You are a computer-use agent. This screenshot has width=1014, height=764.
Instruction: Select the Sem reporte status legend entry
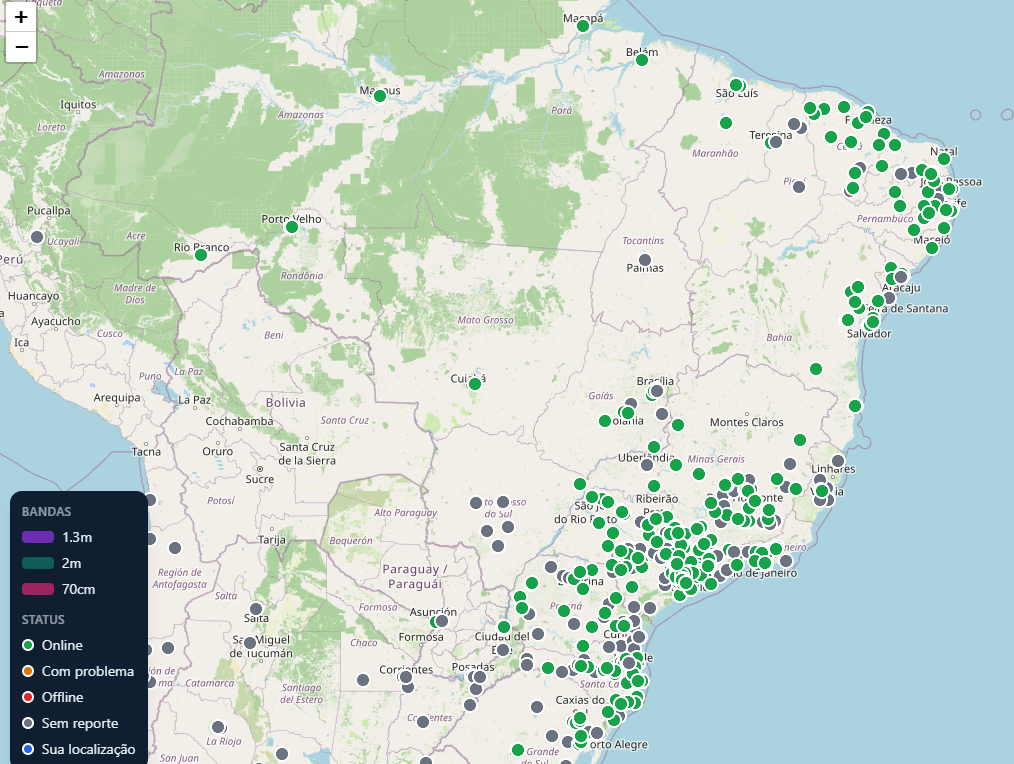tap(70, 723)
